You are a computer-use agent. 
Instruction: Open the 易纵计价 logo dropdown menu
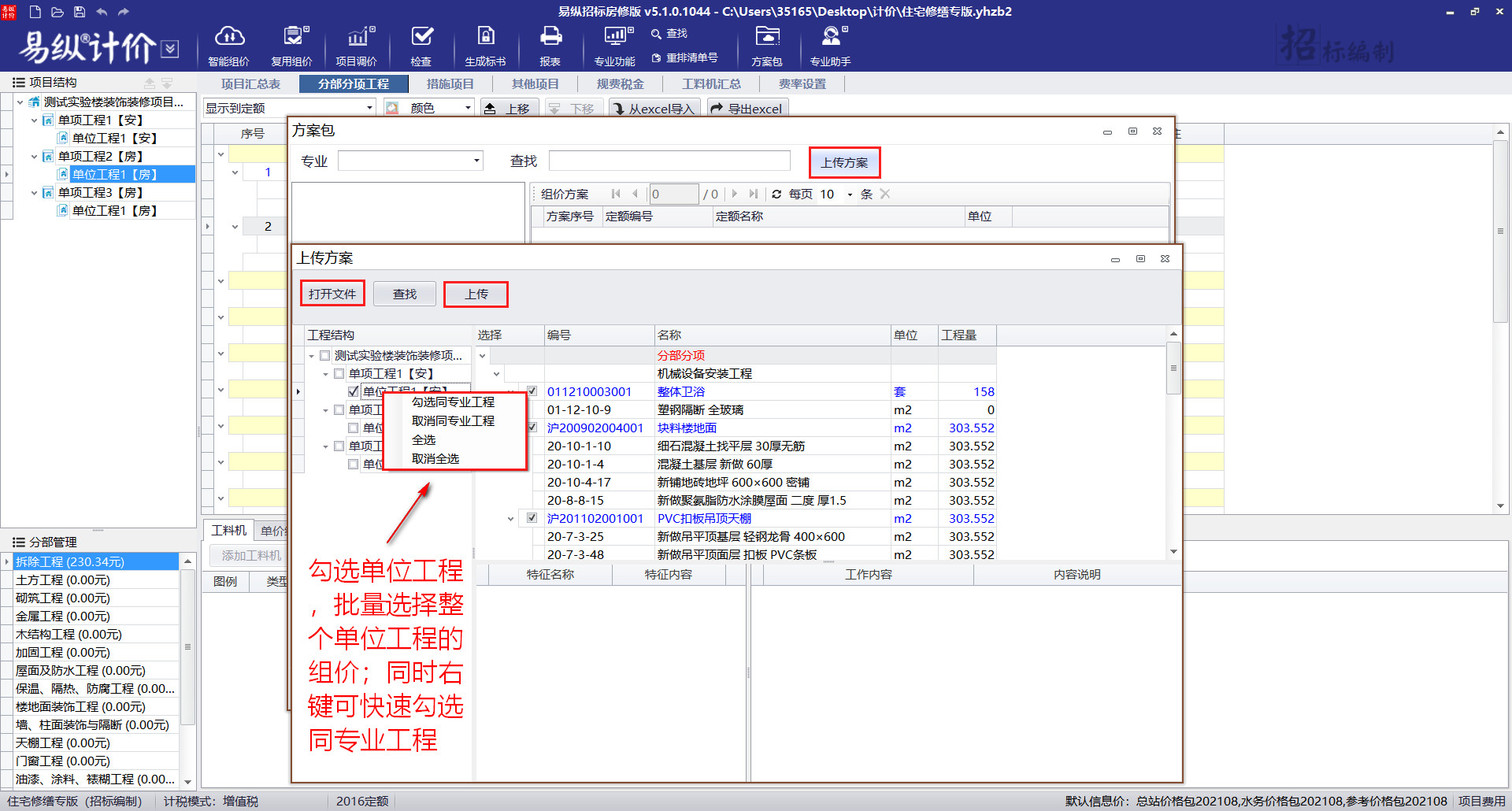point(170,49)
